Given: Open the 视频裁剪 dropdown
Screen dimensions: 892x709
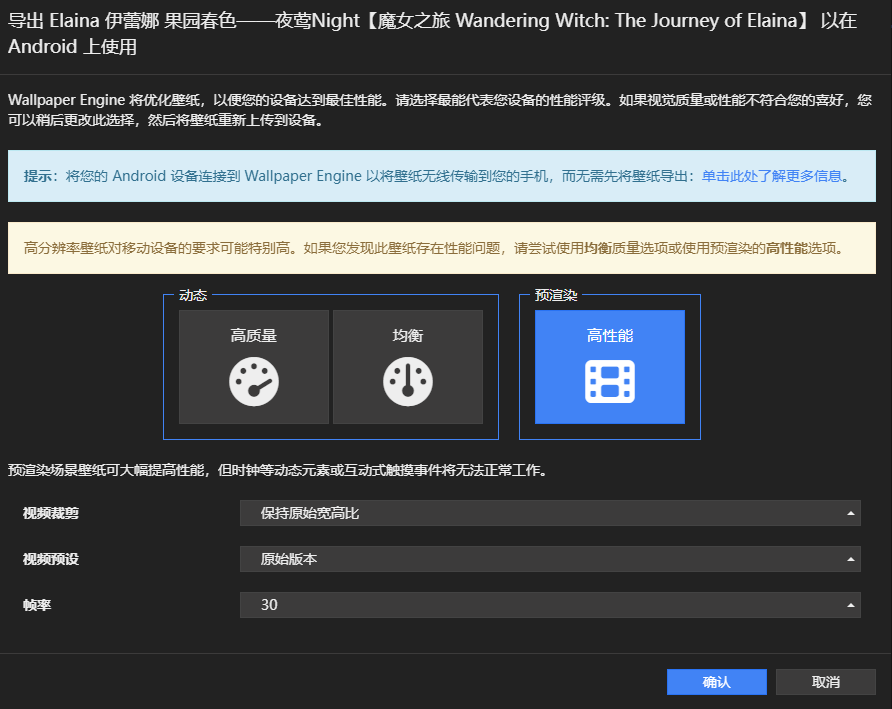Looking at the screenshot, I should pos(550,513).
